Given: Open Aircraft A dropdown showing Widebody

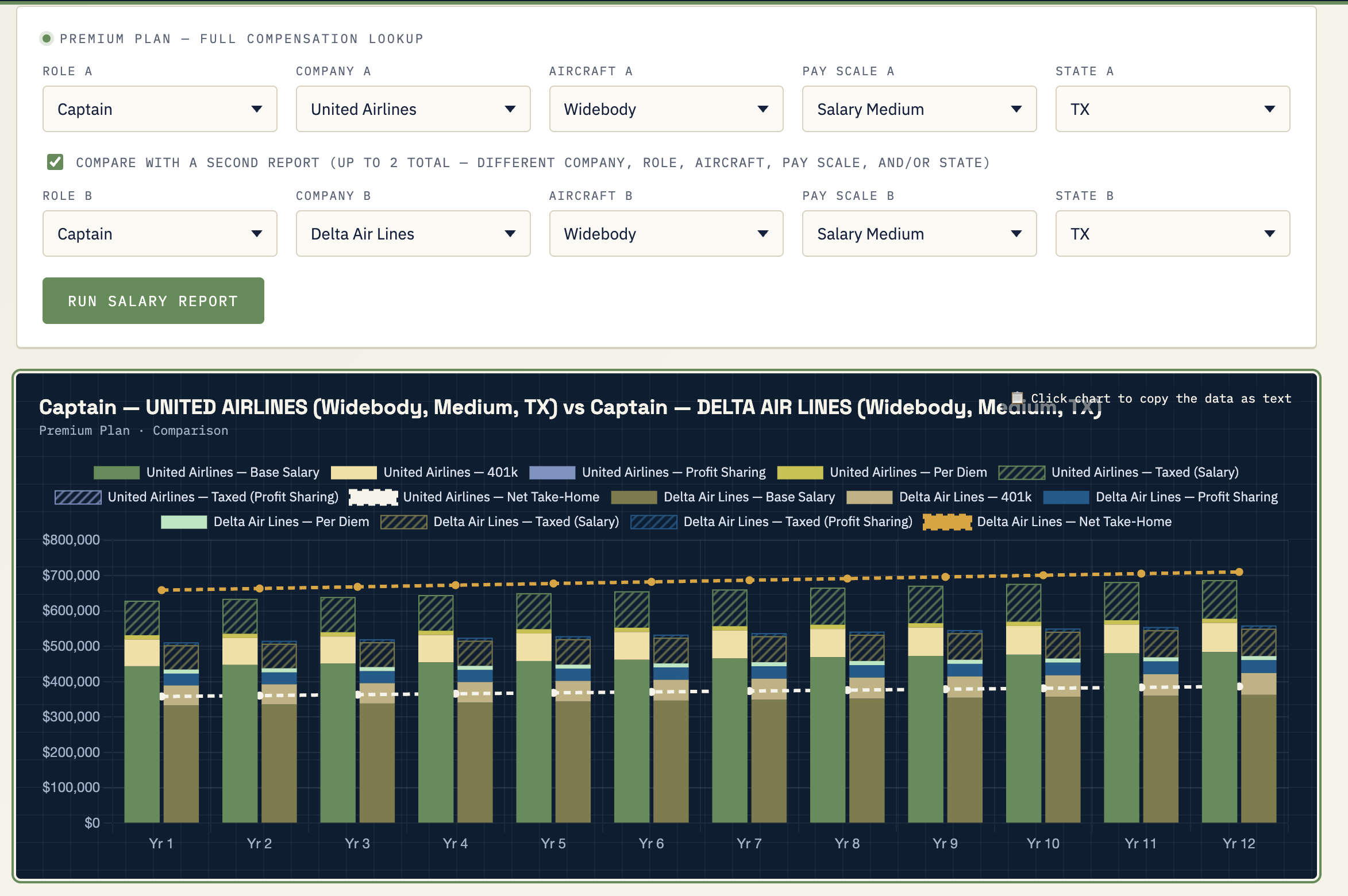Looking at the screenshot, I should [667, 109].
